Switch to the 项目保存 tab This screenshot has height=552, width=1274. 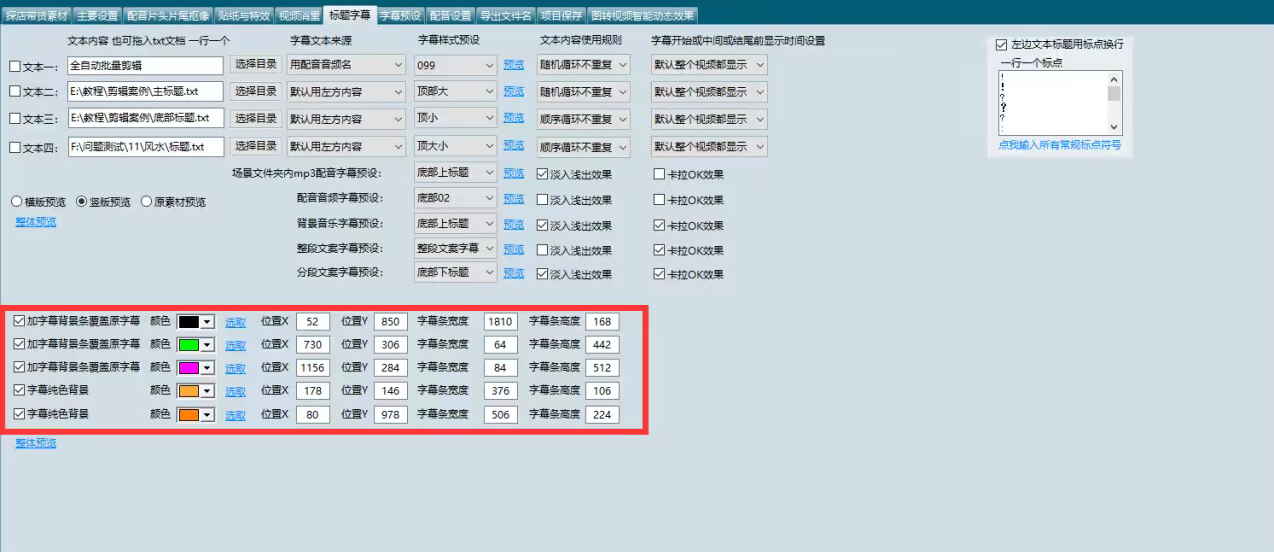point(561,15)
